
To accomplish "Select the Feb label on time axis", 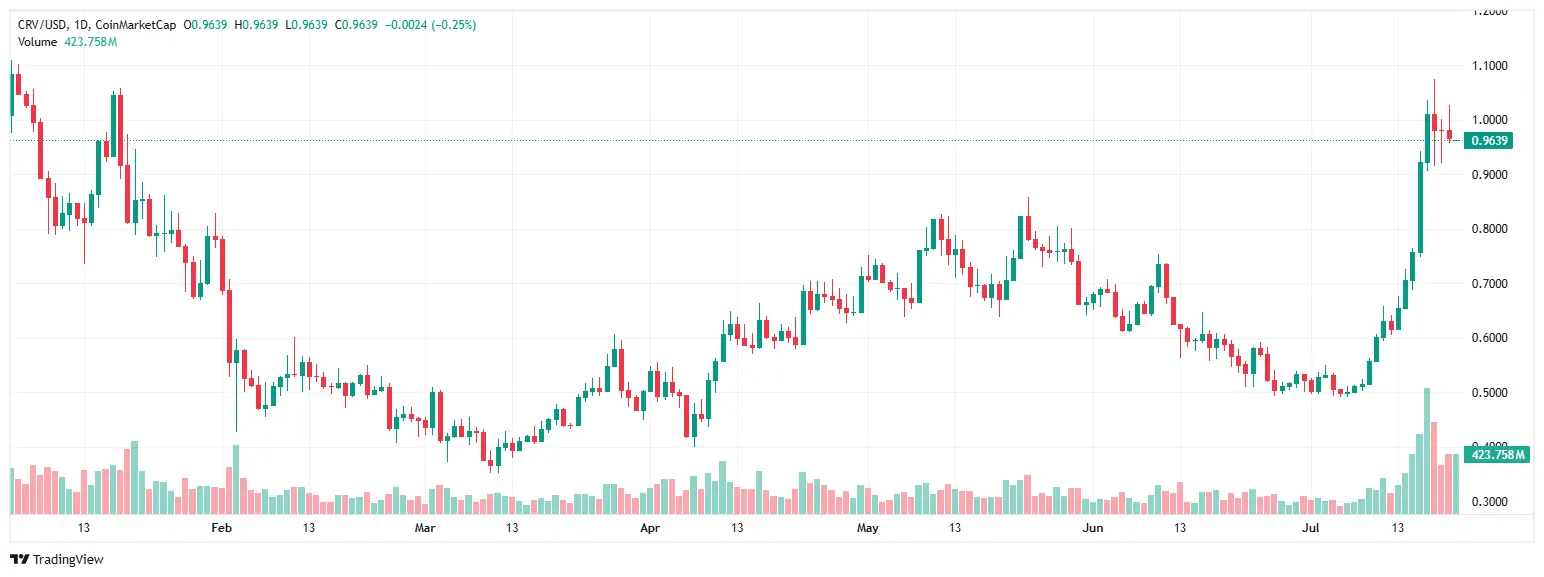I will click(222, 527).
